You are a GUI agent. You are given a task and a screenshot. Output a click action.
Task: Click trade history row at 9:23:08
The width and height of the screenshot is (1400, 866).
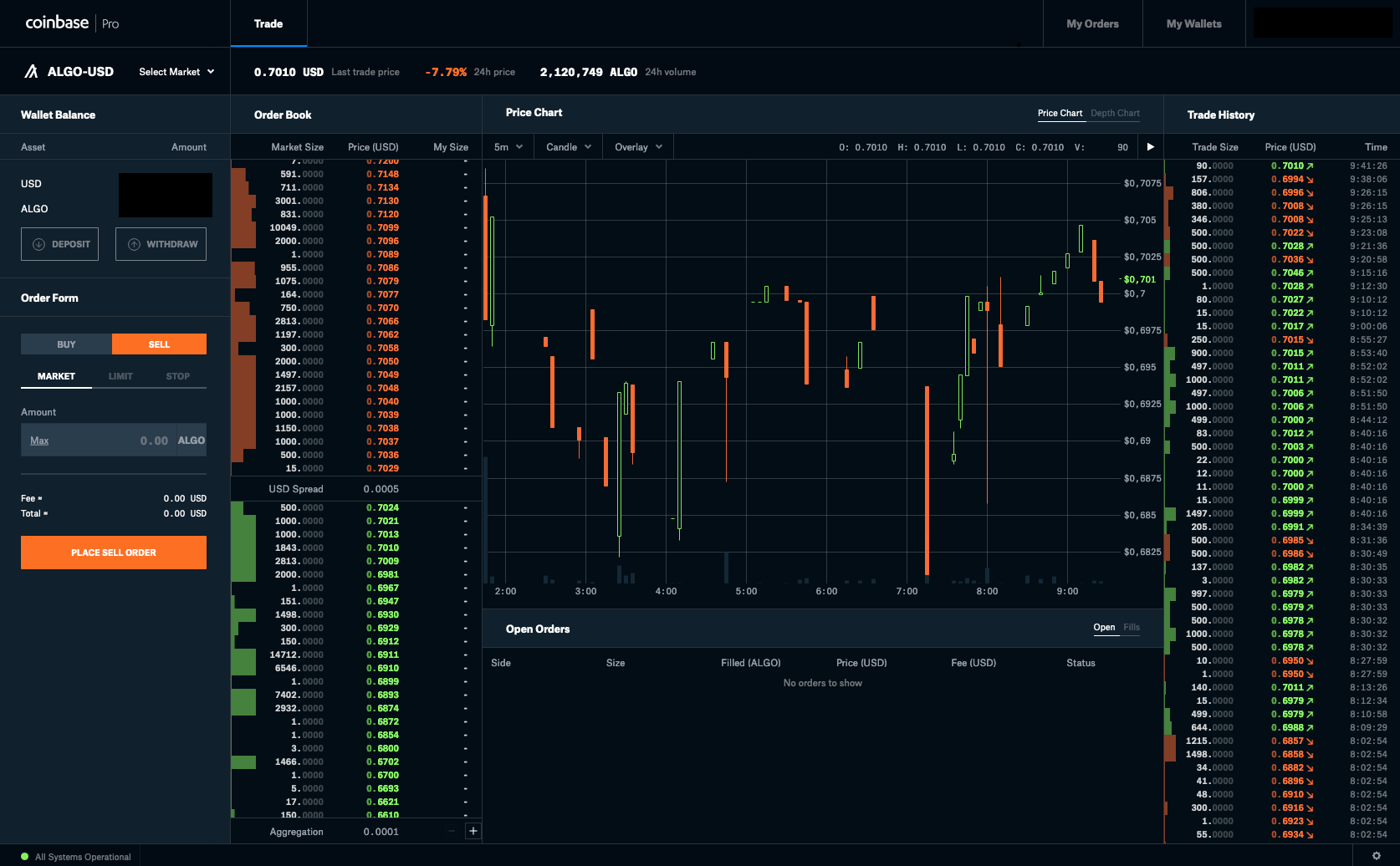pyautogui.click(x=1281, y=233)
